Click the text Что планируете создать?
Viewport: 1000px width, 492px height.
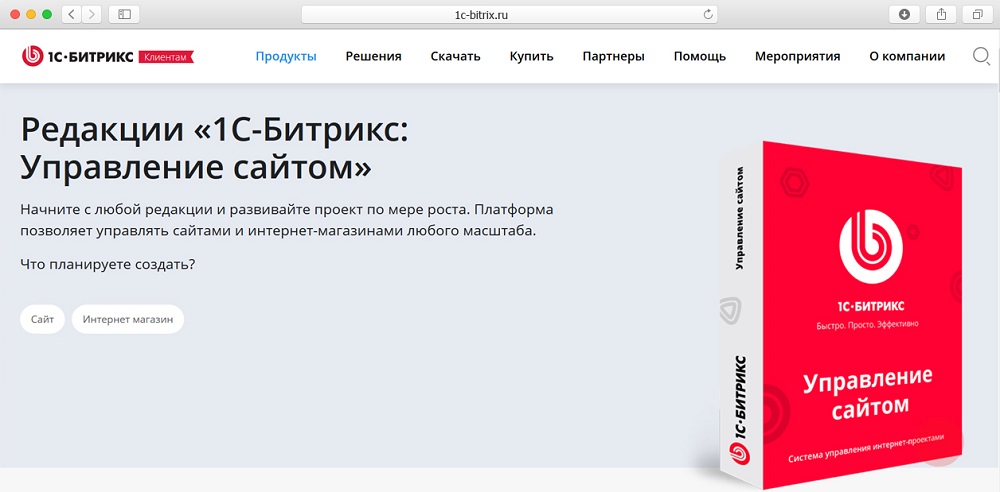click(x=108, y=263)
